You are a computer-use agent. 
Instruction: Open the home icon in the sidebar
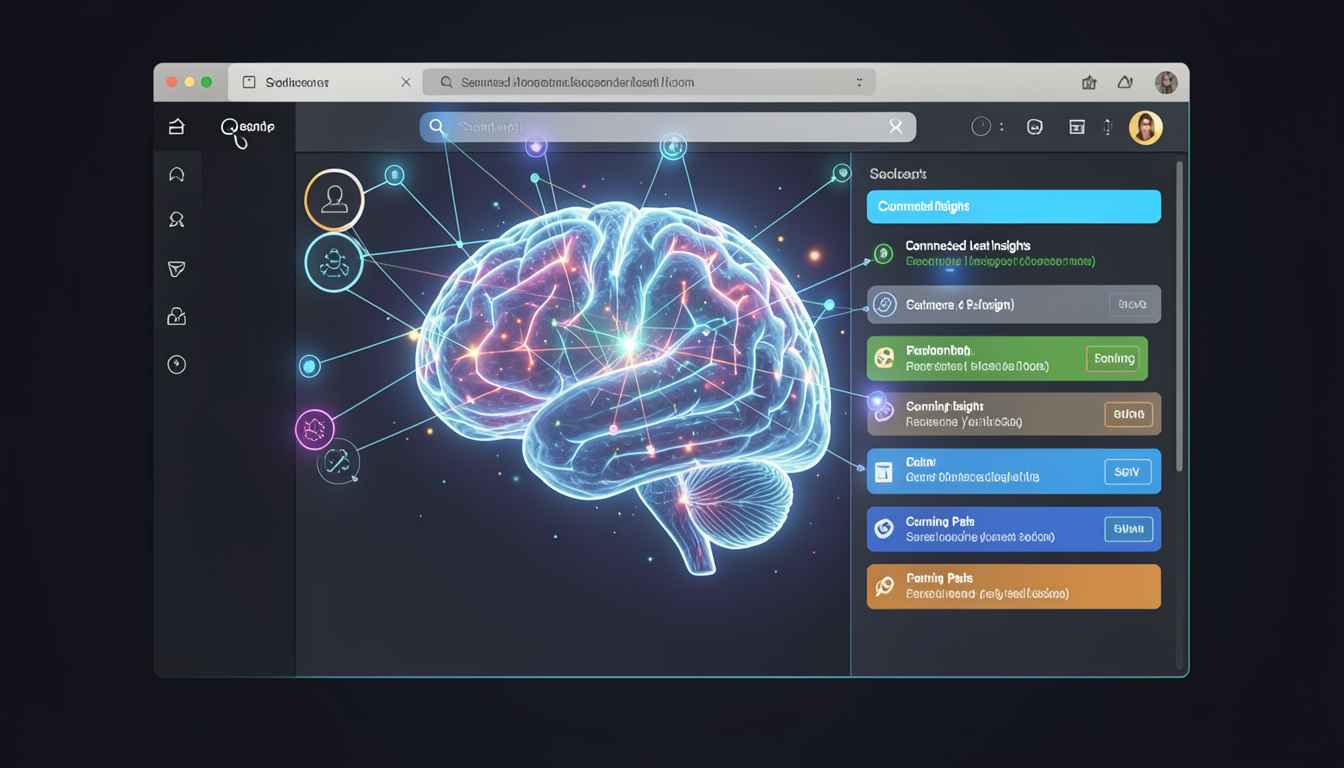(x=177, y=126)
